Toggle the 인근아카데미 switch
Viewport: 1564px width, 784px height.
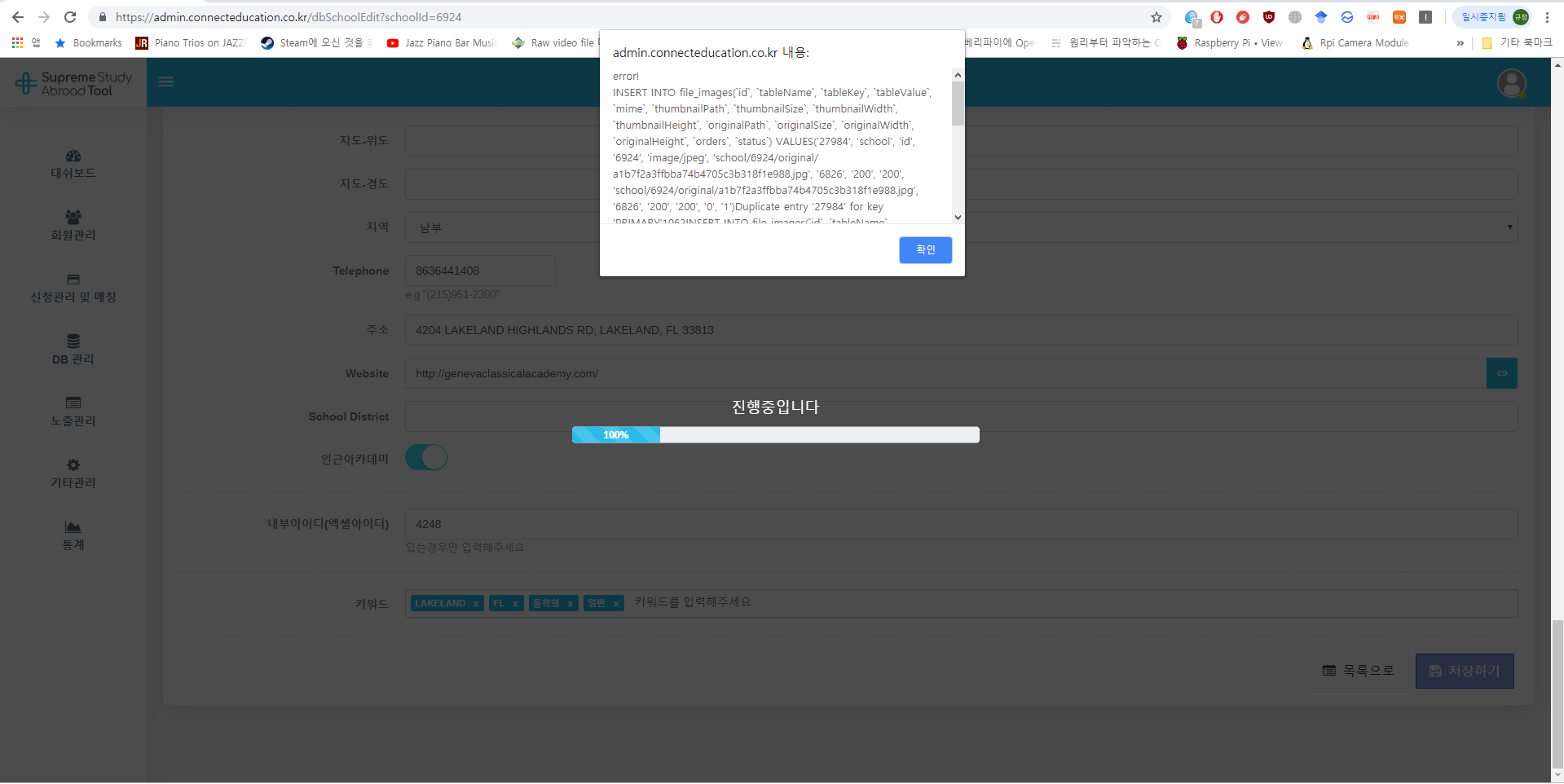coord(426,458)
